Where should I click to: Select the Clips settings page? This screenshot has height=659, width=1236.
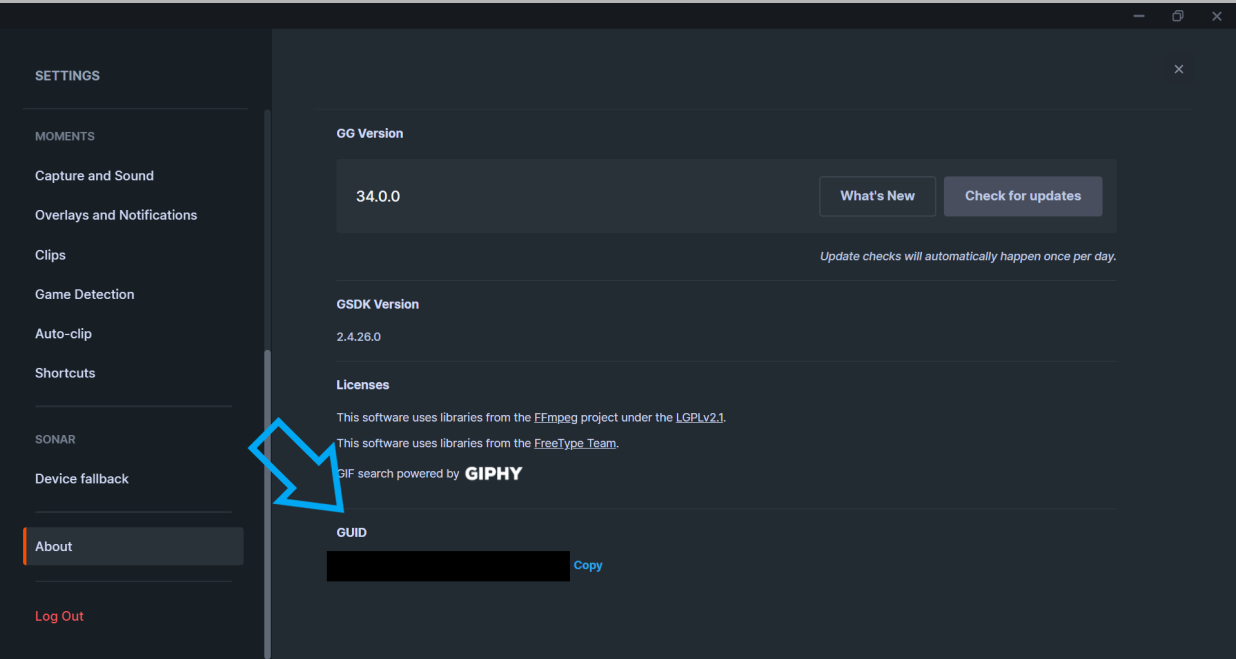point(50,255)
